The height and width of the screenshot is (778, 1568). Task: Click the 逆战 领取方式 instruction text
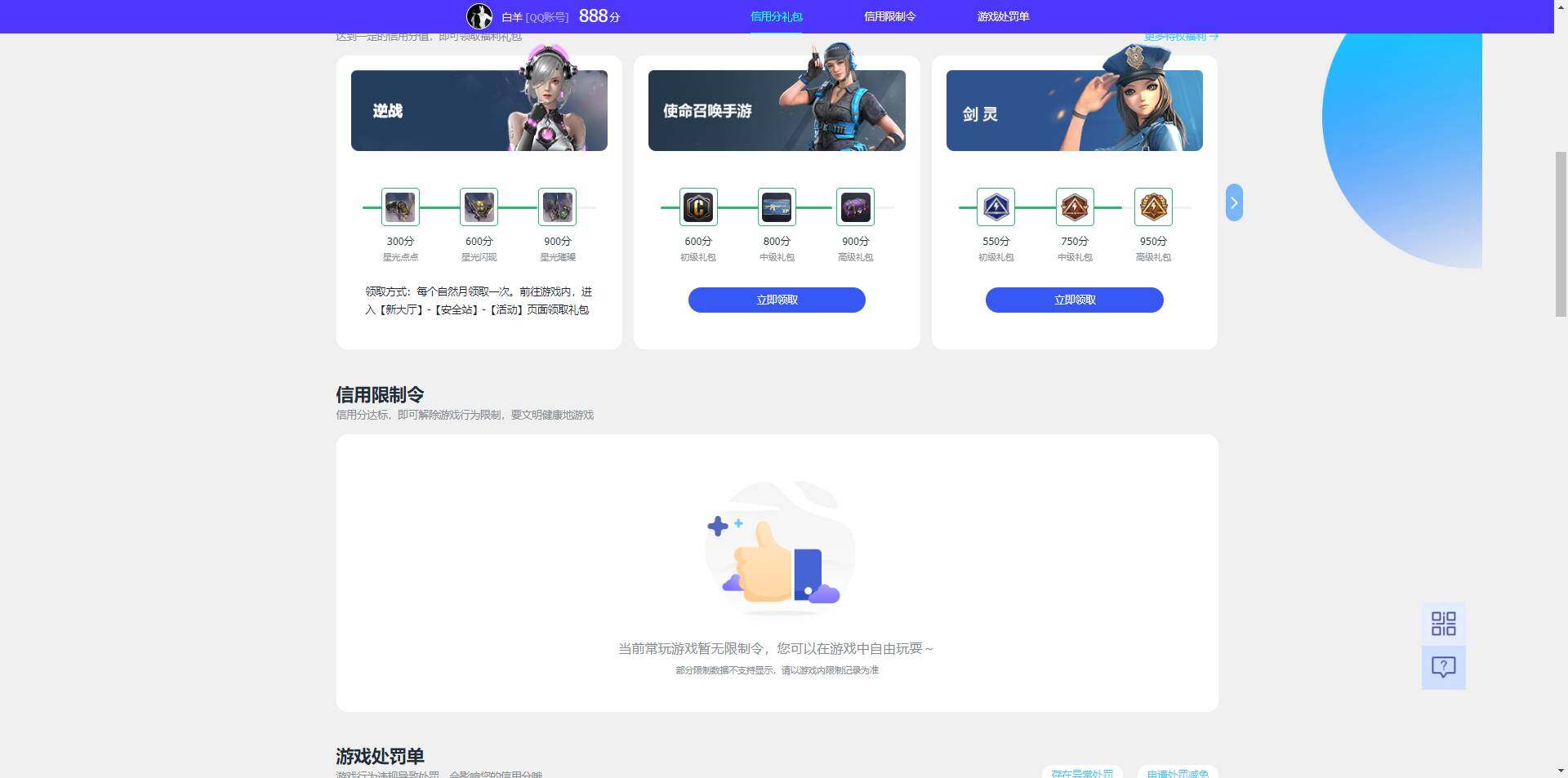tap(479, 300)
